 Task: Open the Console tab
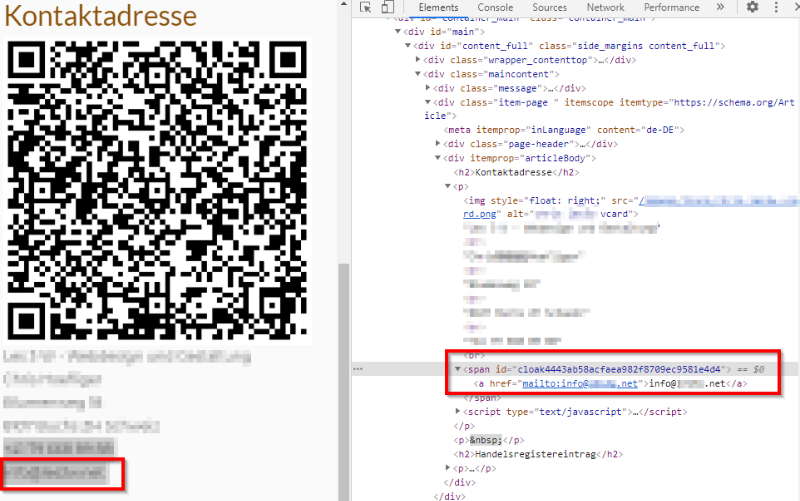point(495,7)
